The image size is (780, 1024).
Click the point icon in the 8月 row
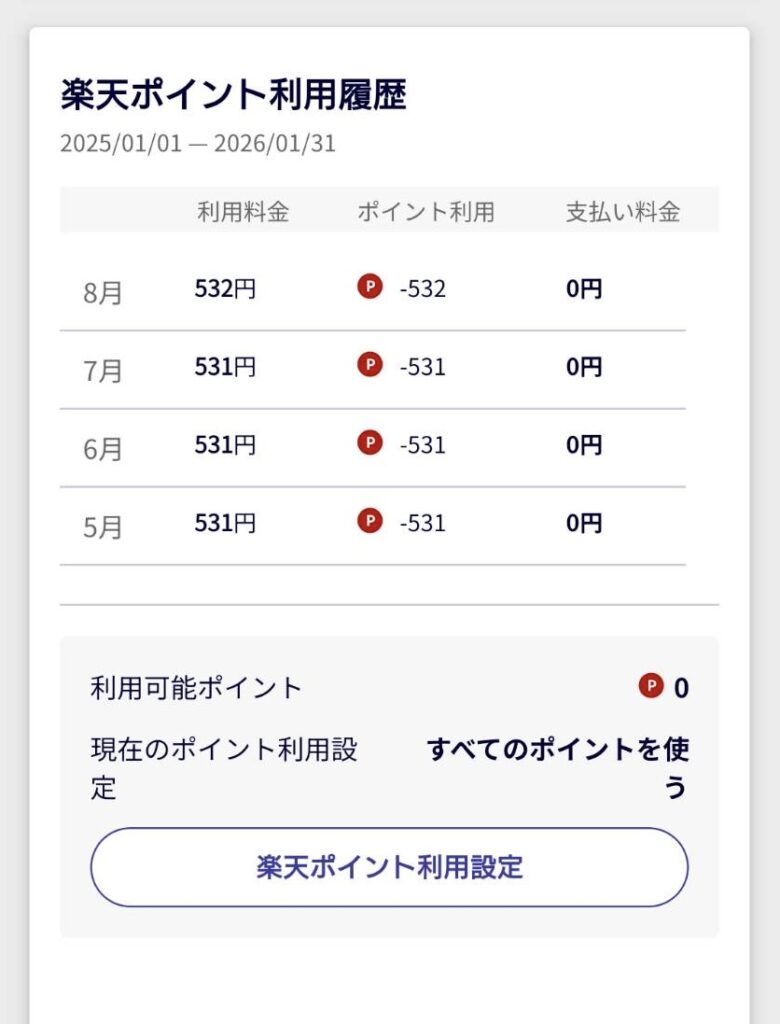click(370, 288)
